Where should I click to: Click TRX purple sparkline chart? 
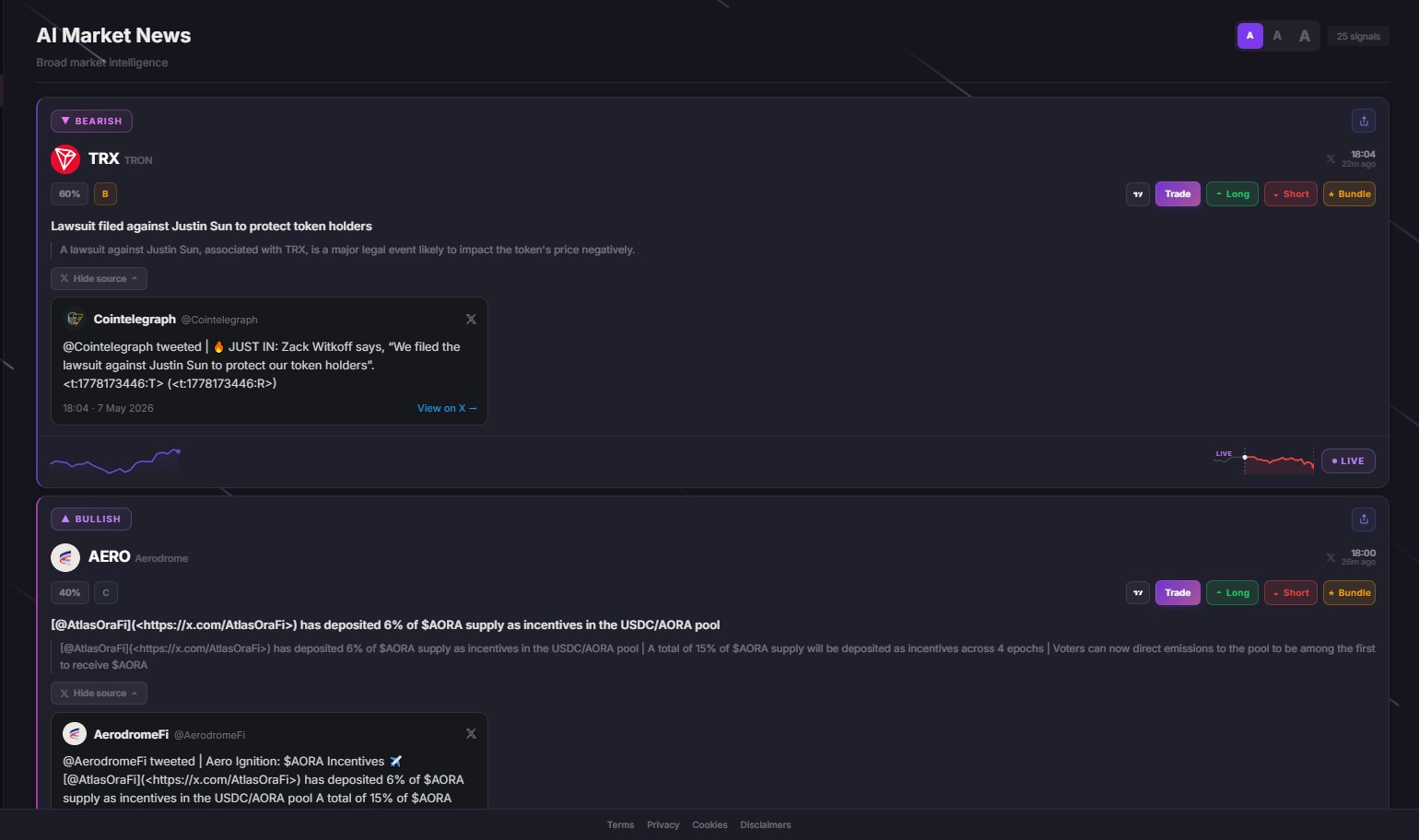click(x=115, y=461)
